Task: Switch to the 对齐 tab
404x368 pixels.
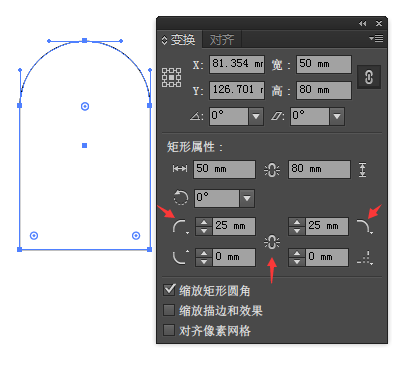Action: click(222, 40)
